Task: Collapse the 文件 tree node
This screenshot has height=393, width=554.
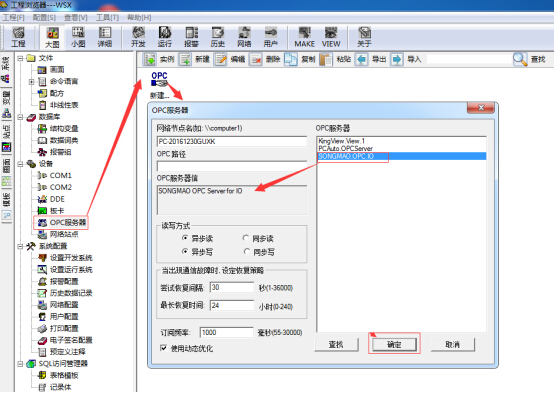Action: [20, 58]
